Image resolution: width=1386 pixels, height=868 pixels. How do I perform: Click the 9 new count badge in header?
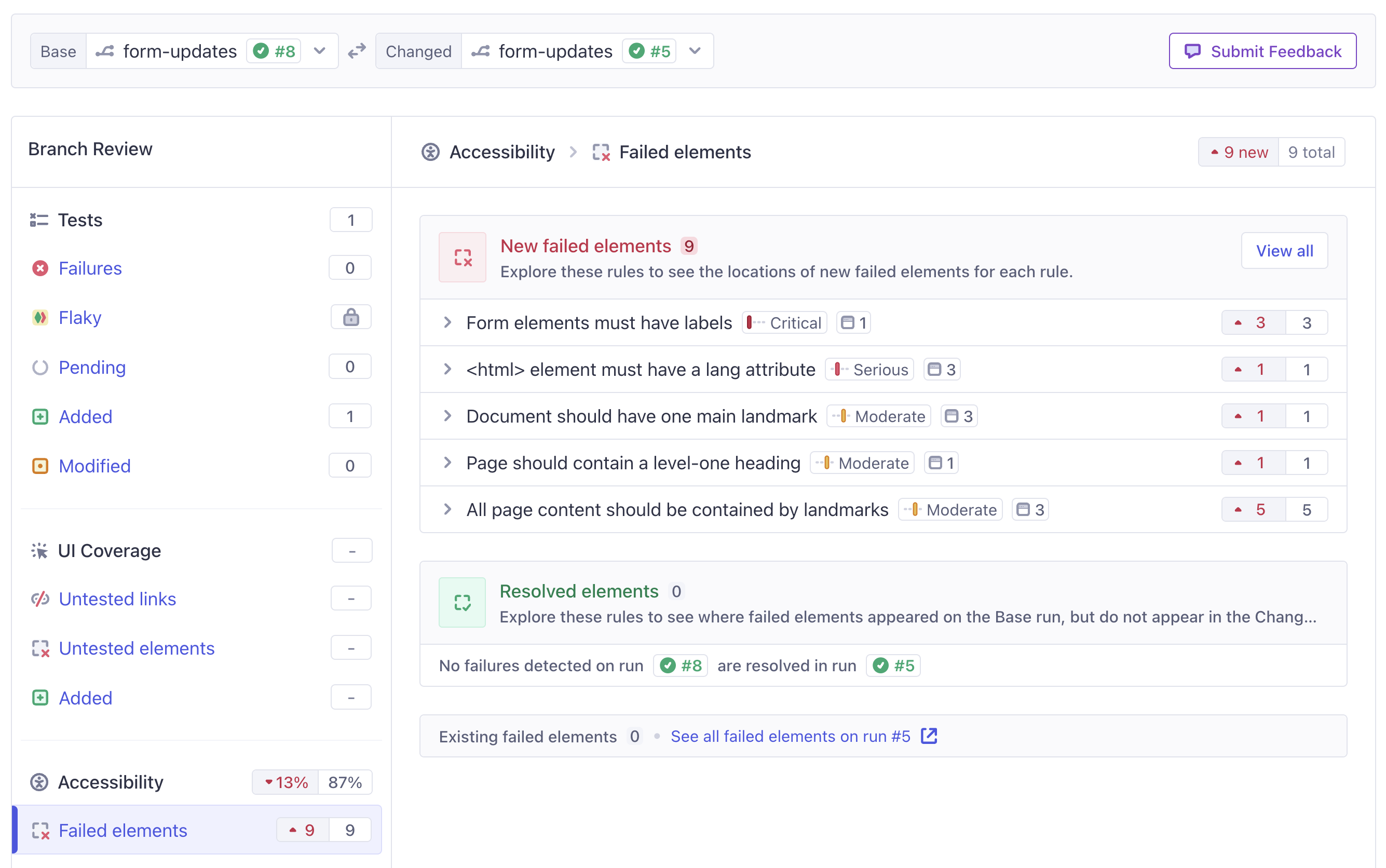(1239, 152)
